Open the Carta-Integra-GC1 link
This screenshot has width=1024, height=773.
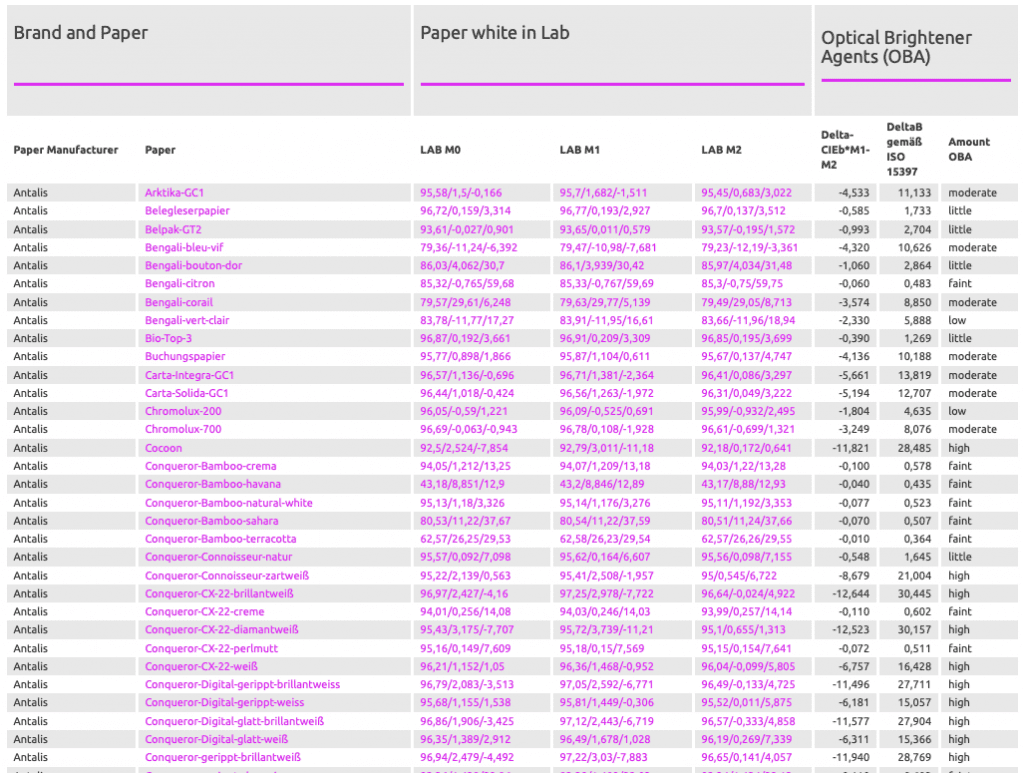(189, 375)
